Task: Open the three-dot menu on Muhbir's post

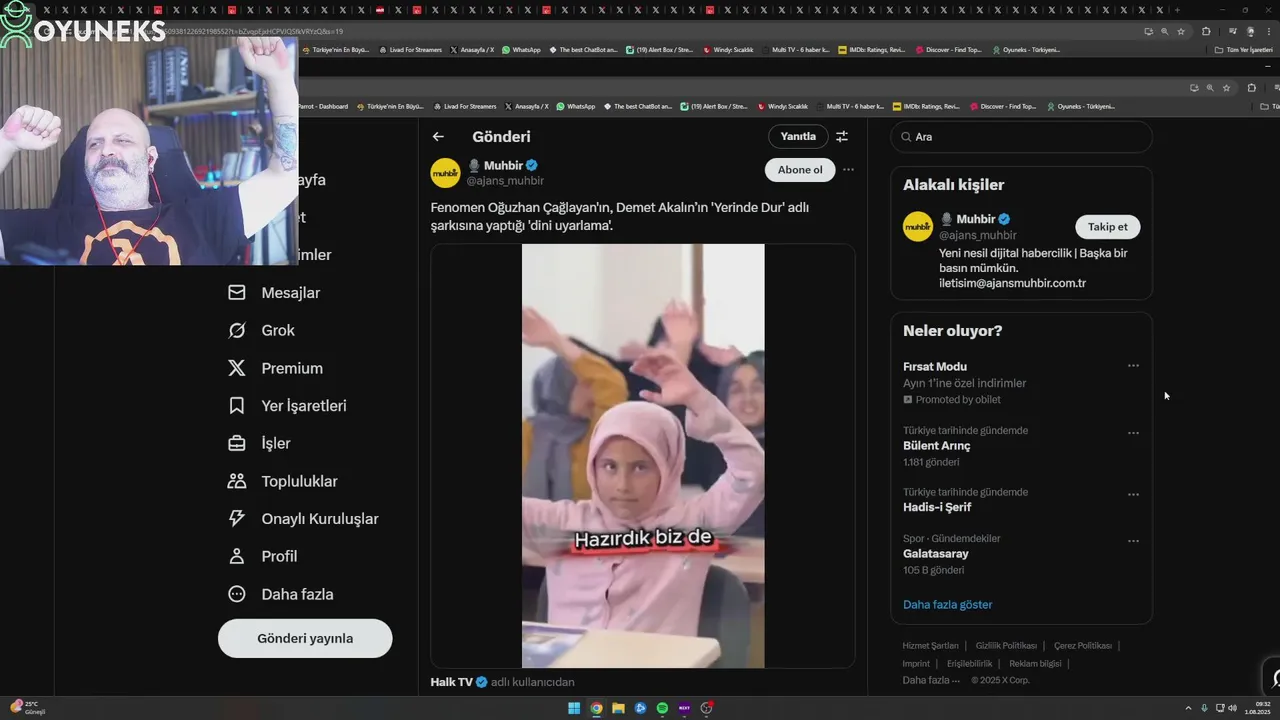Action: [x=848, y=170]
